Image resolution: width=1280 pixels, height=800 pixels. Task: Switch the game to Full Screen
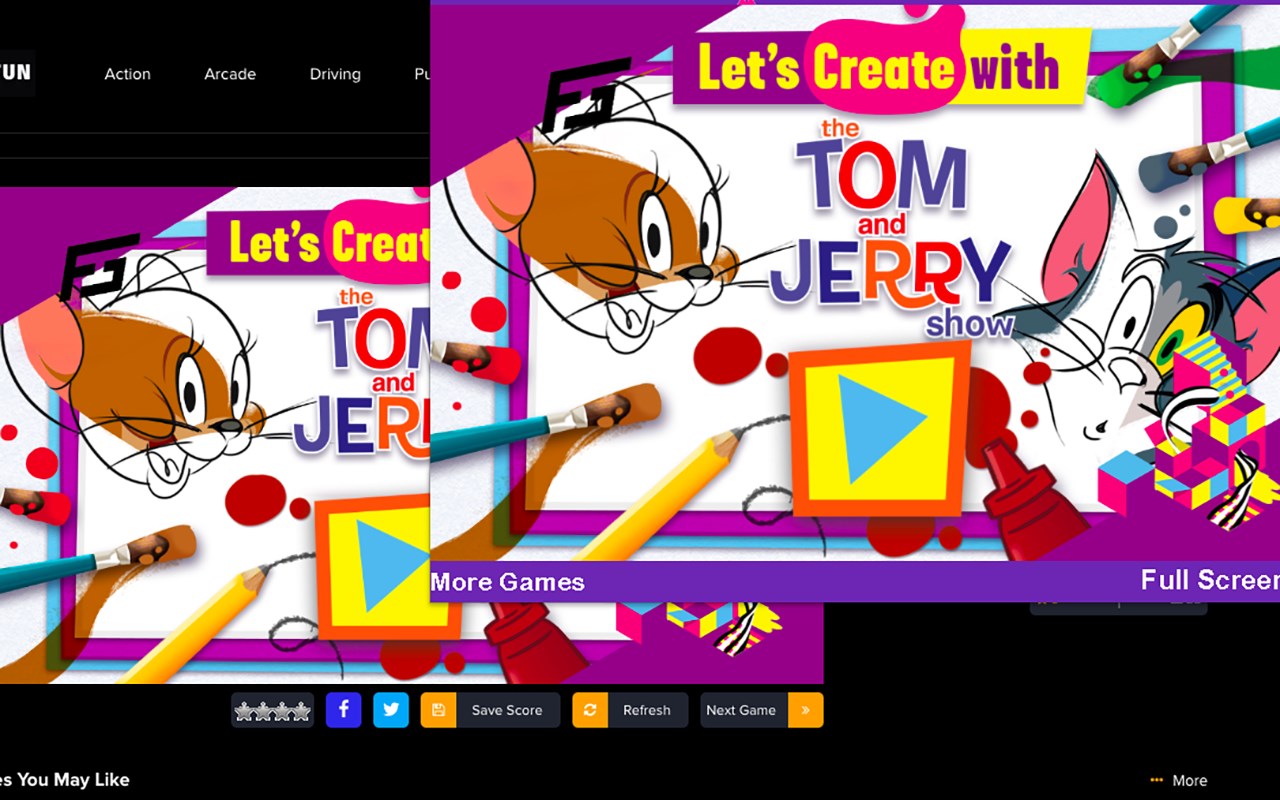(1210, 580)
